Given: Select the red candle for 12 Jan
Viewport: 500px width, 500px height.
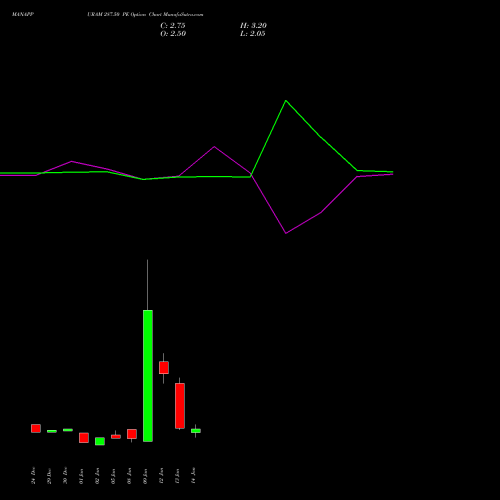Looking at the screenshot, I should [x=164, y=367].
